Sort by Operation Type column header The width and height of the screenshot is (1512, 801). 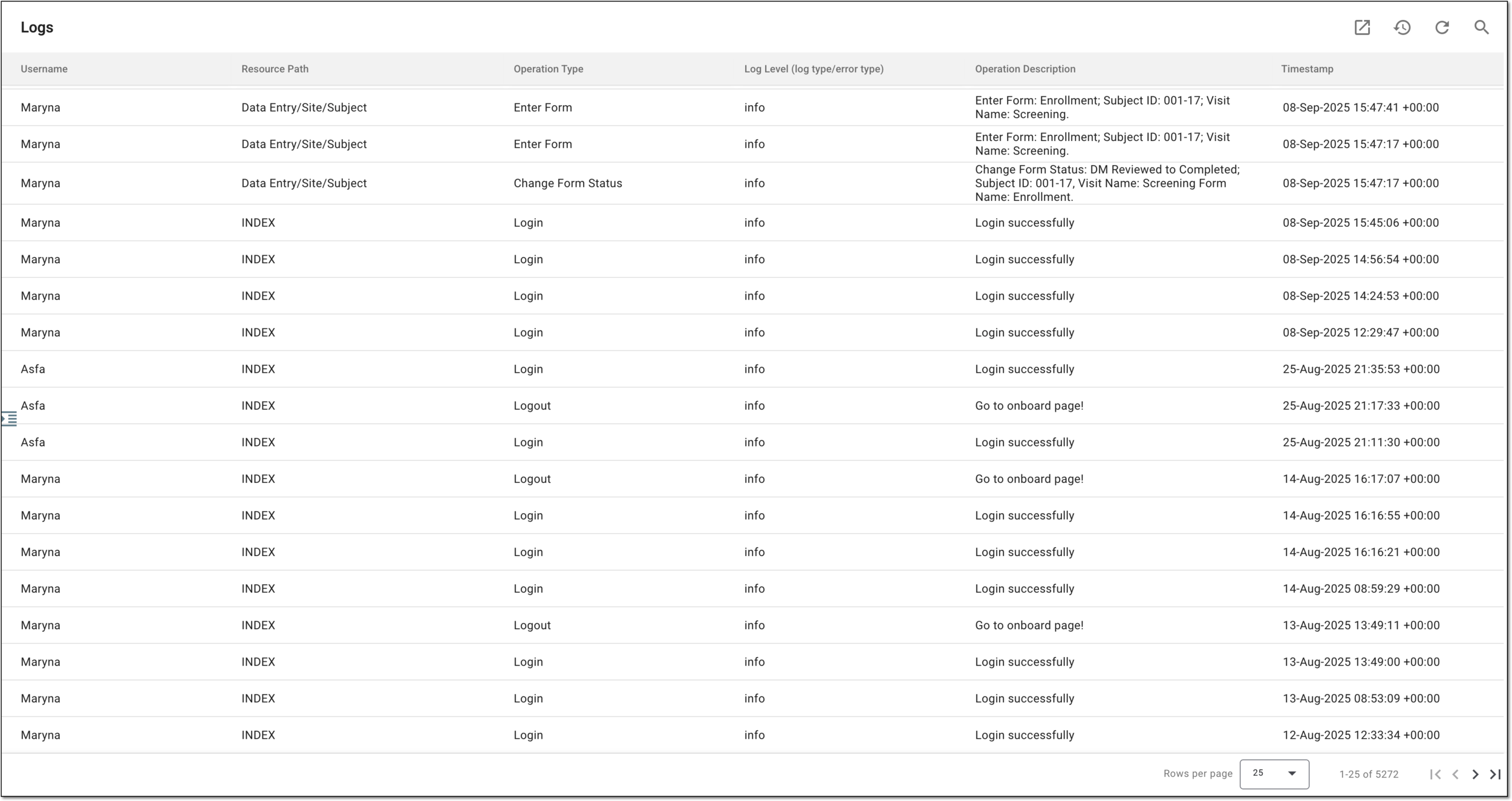pyautogui.click(x=549, y=69)
